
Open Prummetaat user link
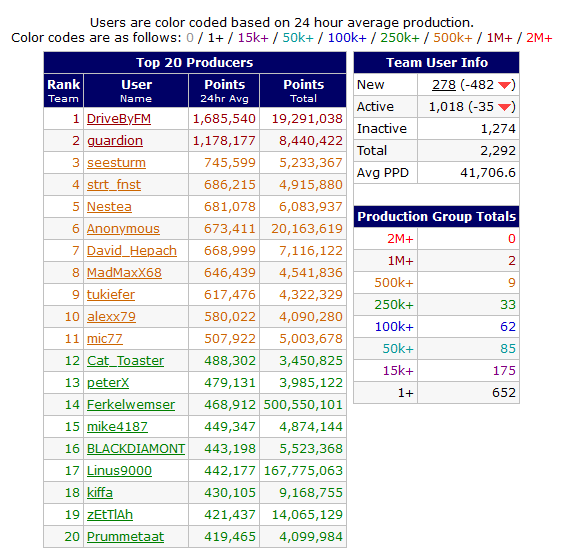click(x=125, y=537)
